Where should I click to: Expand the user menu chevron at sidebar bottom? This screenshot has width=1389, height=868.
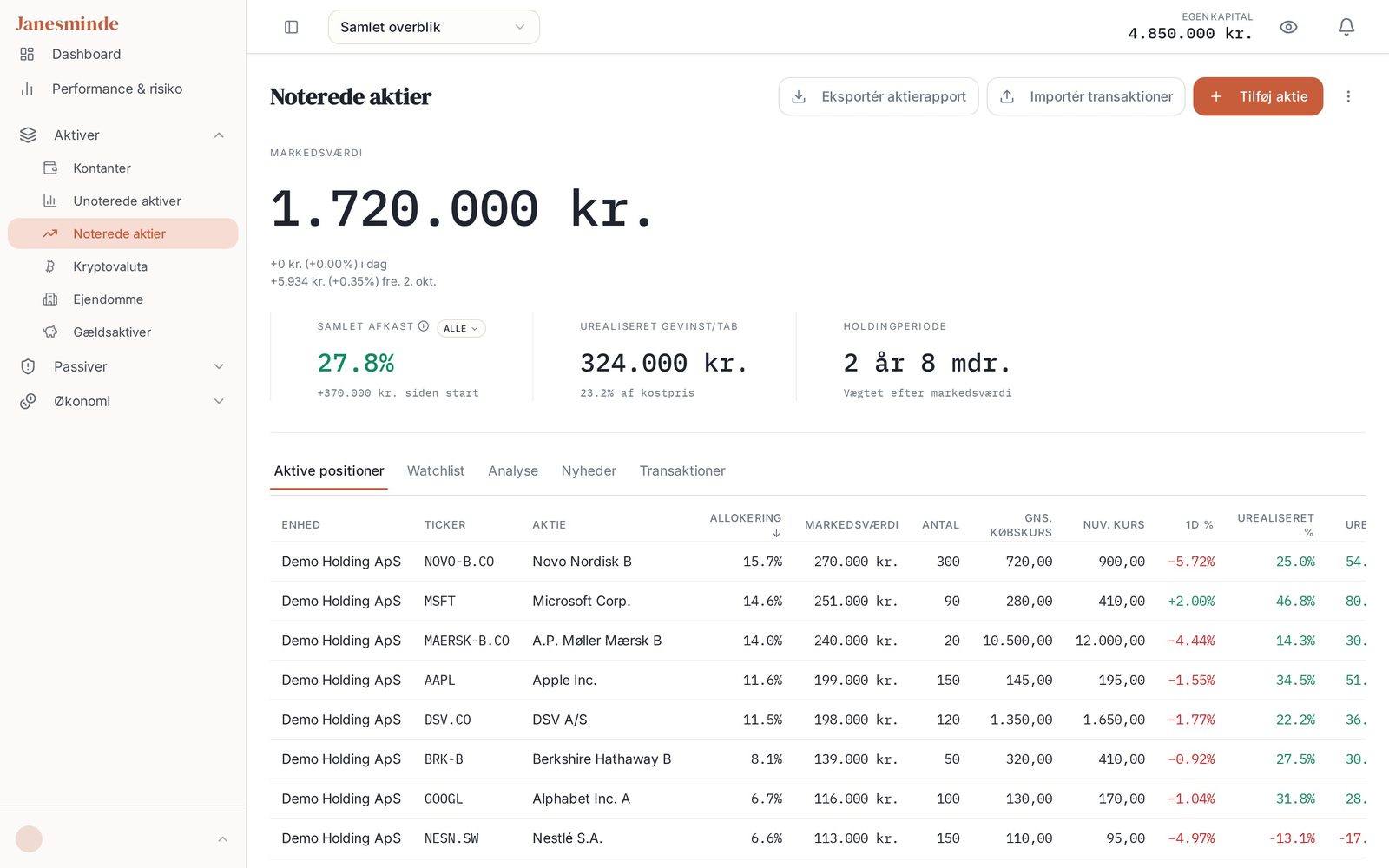222,839
